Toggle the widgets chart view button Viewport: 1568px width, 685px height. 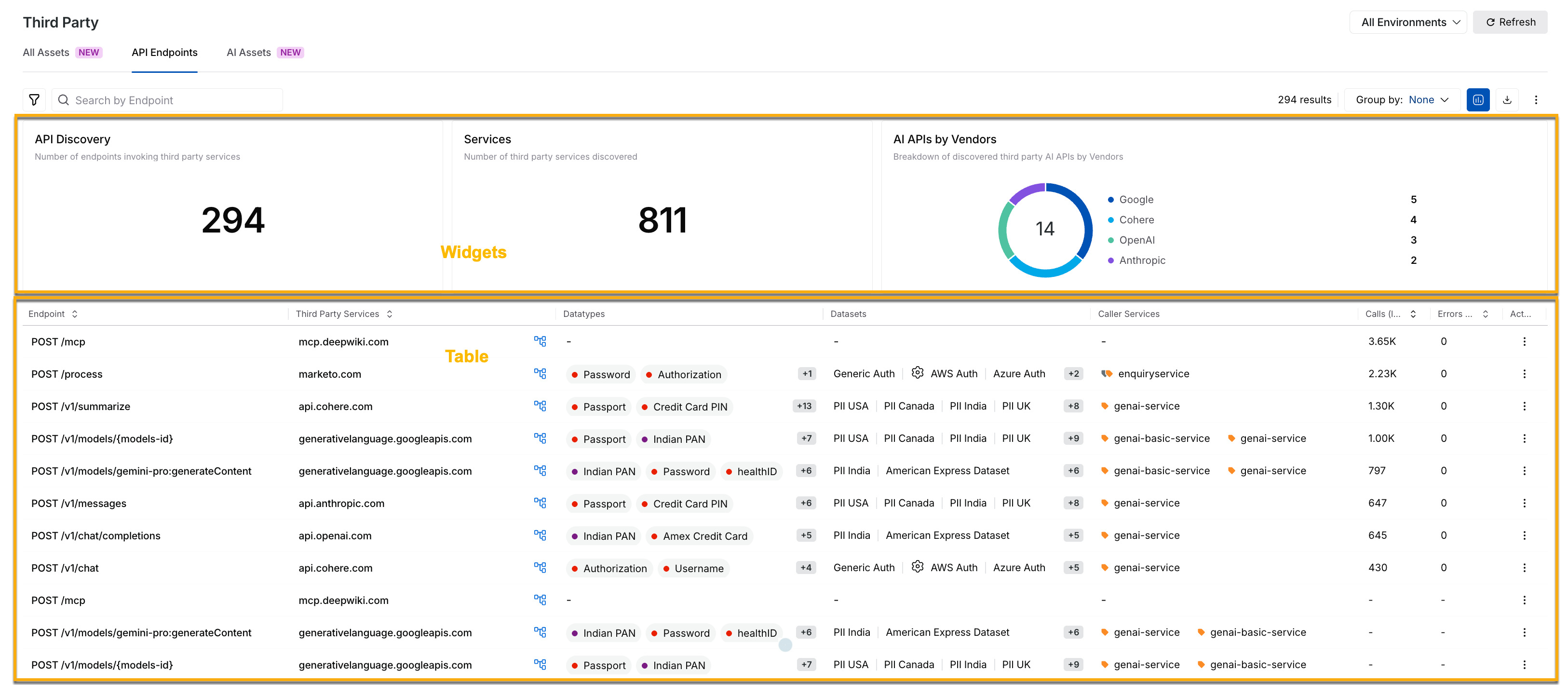(1478, 100)
